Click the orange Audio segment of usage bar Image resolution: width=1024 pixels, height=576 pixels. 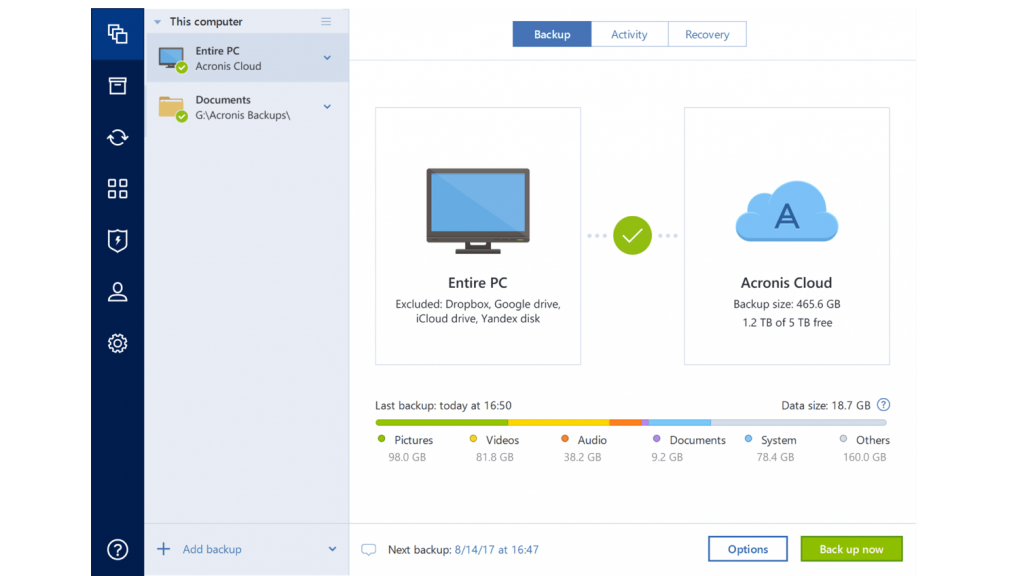[x=626, y=423]
